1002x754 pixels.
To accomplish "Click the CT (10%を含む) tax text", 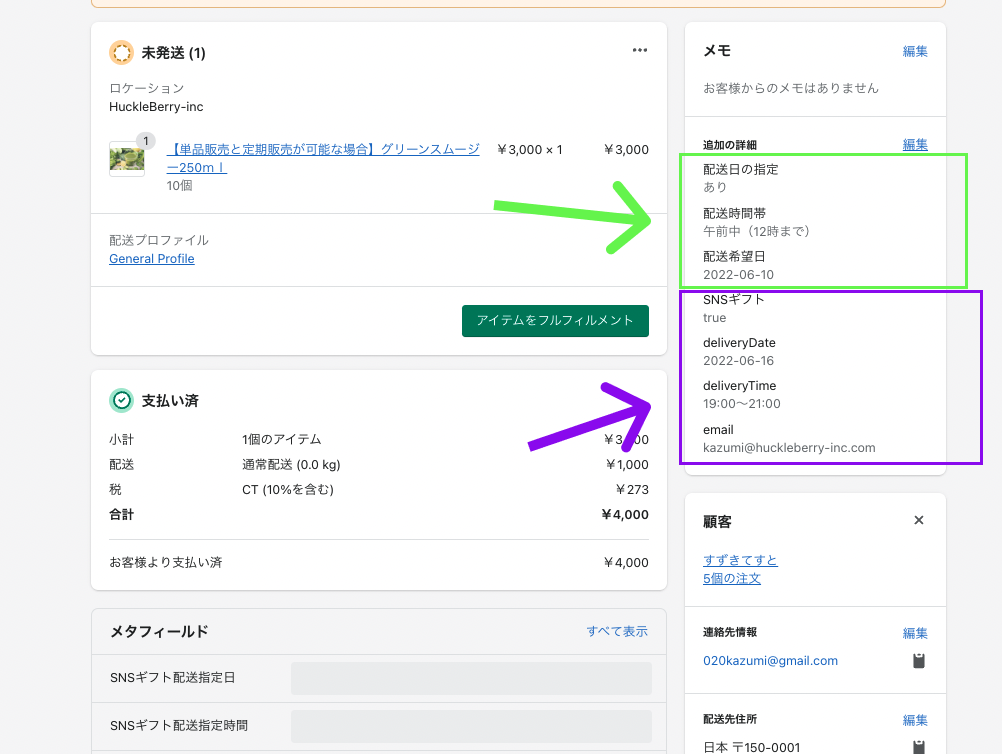I will coord(288,489).
